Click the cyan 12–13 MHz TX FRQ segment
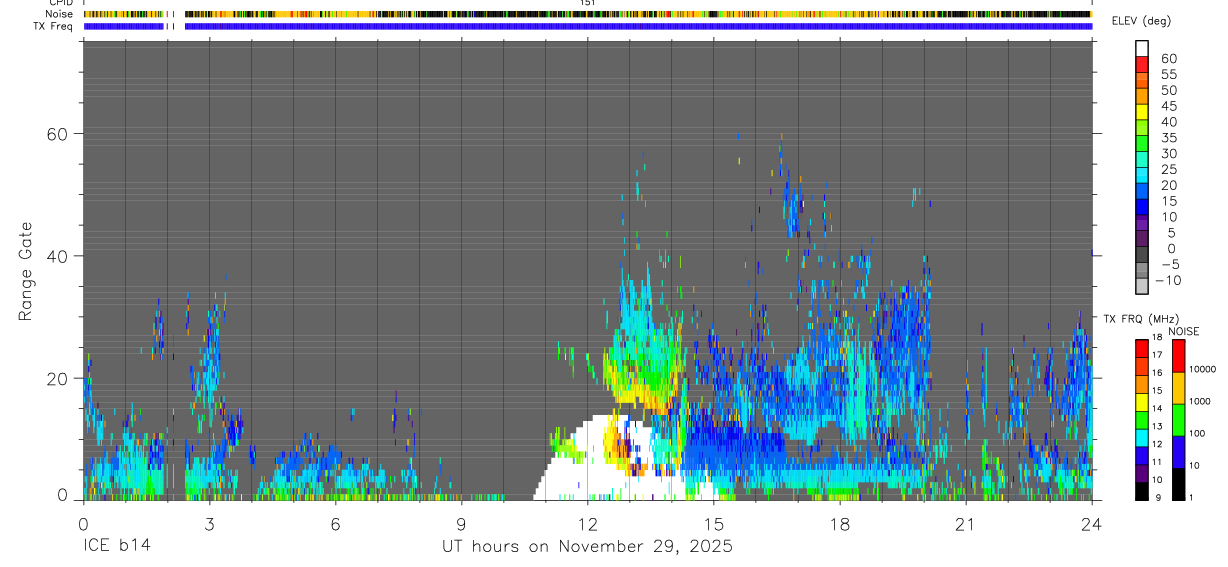This screenshot has width=1228, height=567. 1141,438
